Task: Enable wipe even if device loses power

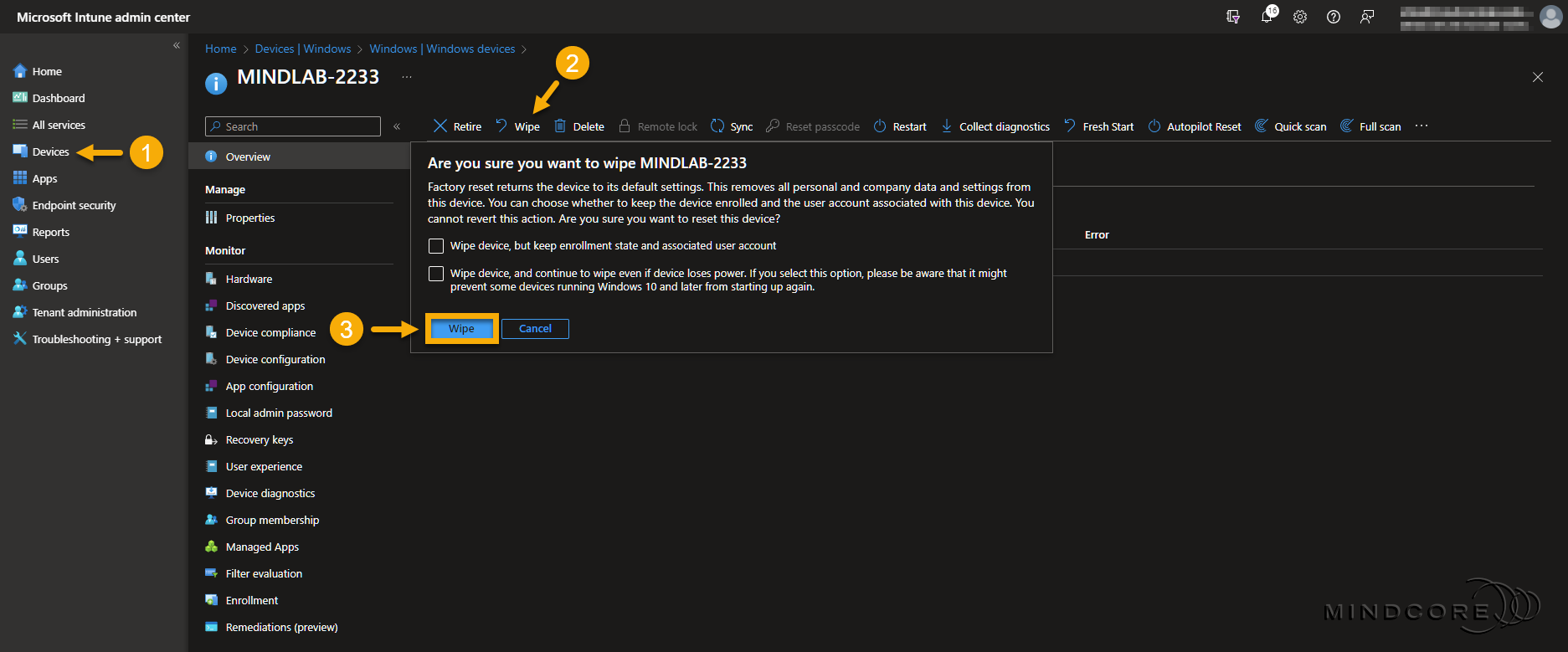Action: 436,274
